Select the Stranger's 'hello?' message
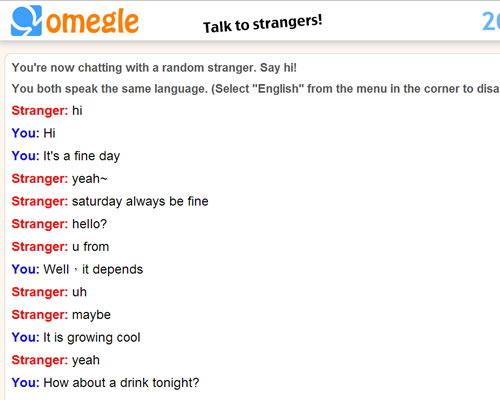 59,224
